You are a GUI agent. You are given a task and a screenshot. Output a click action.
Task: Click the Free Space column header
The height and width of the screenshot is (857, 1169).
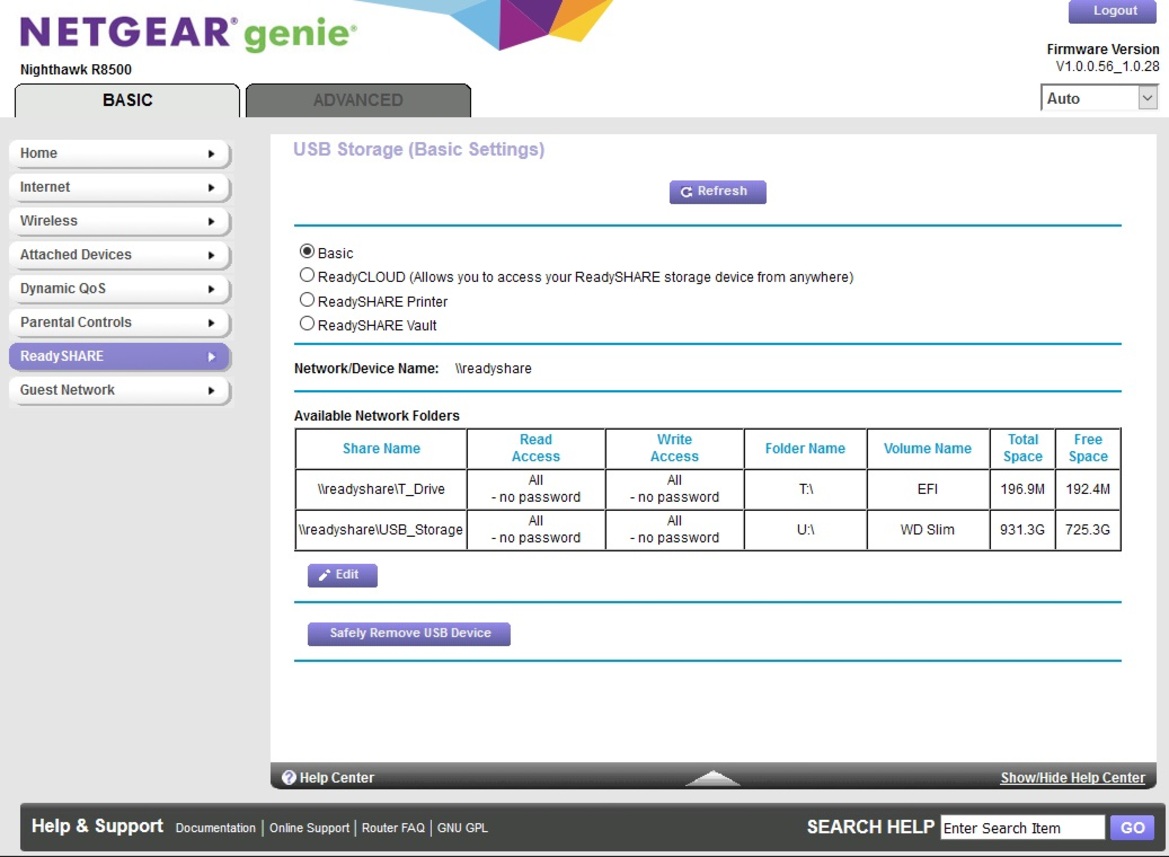pyautogui.click(x=1088, y=448)
